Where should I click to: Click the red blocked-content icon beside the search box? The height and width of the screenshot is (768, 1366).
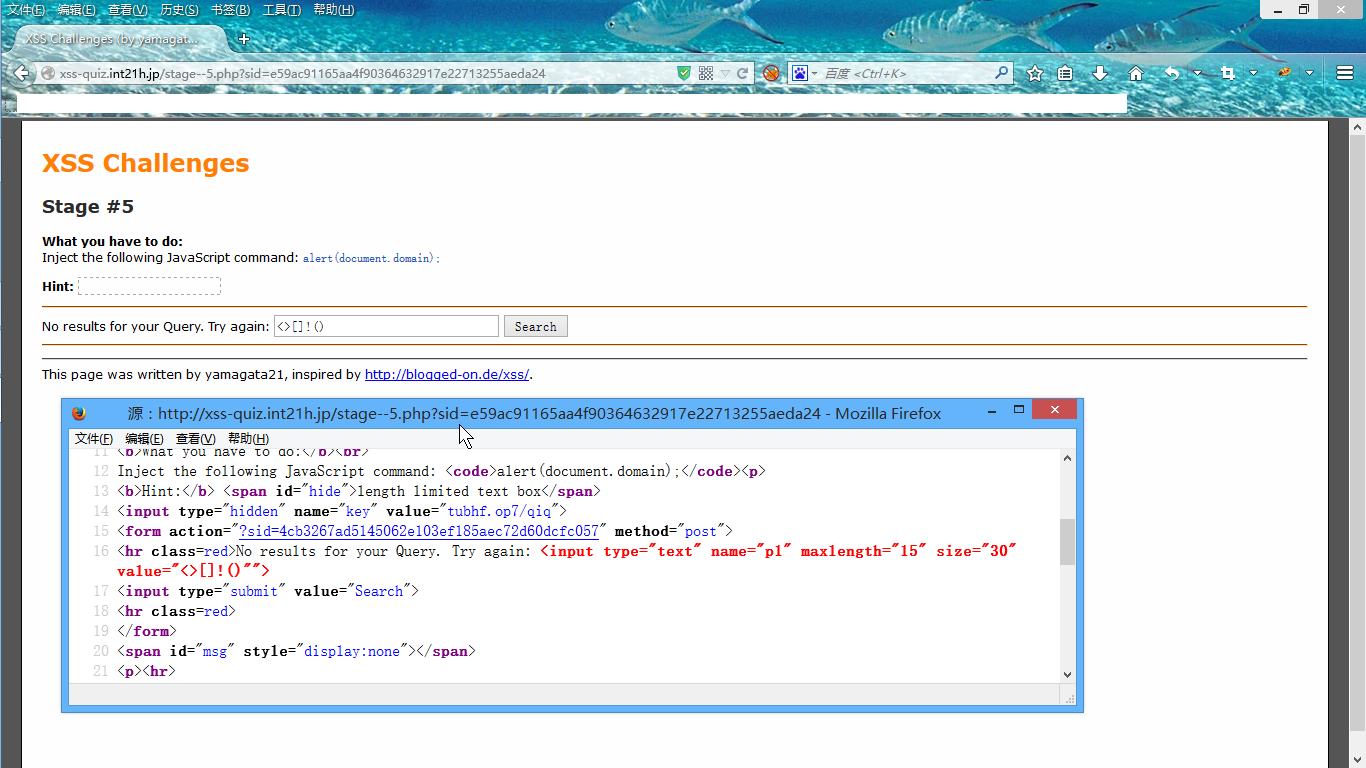(x=771, y=73)
